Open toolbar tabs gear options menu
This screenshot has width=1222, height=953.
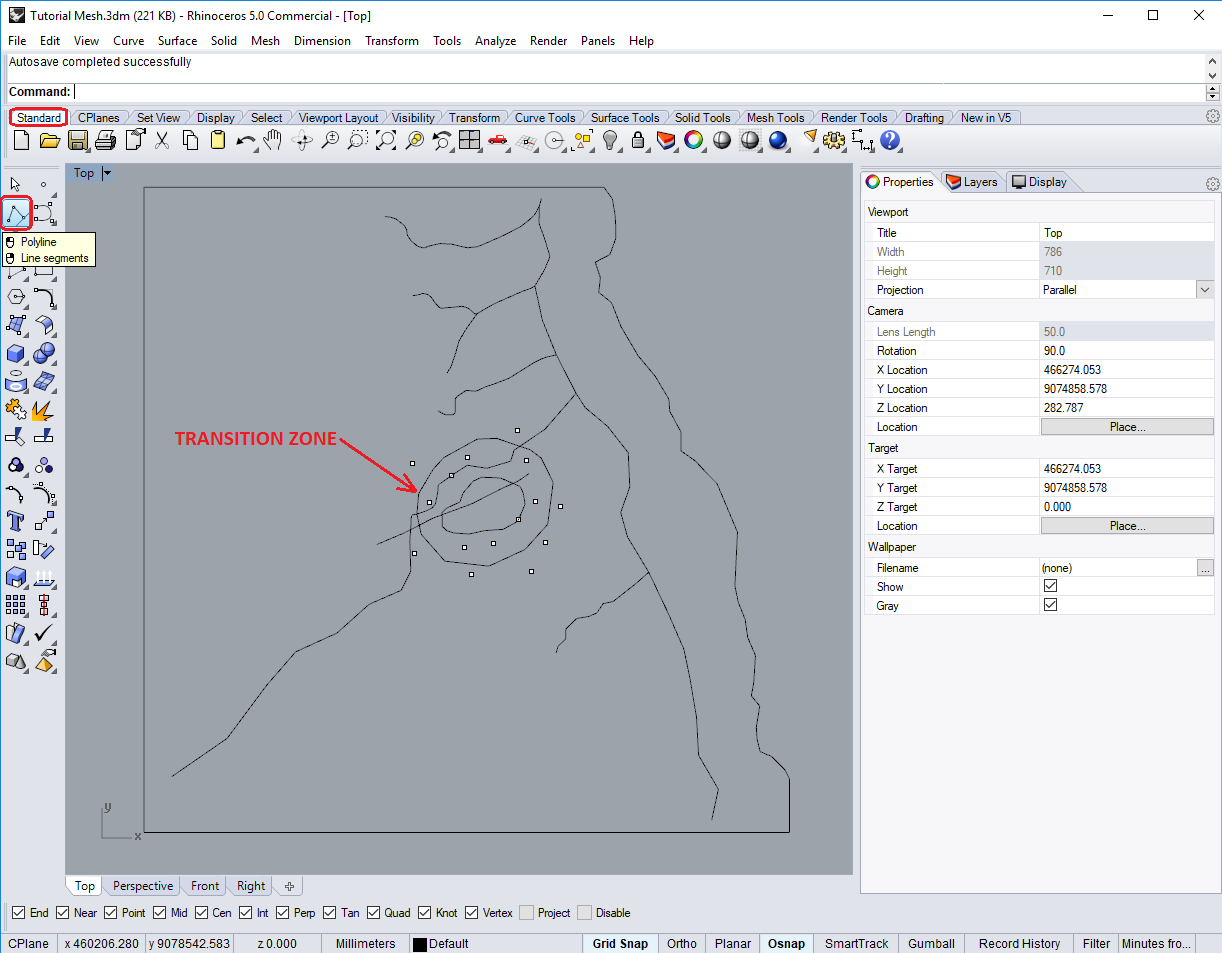[1213, 117]
